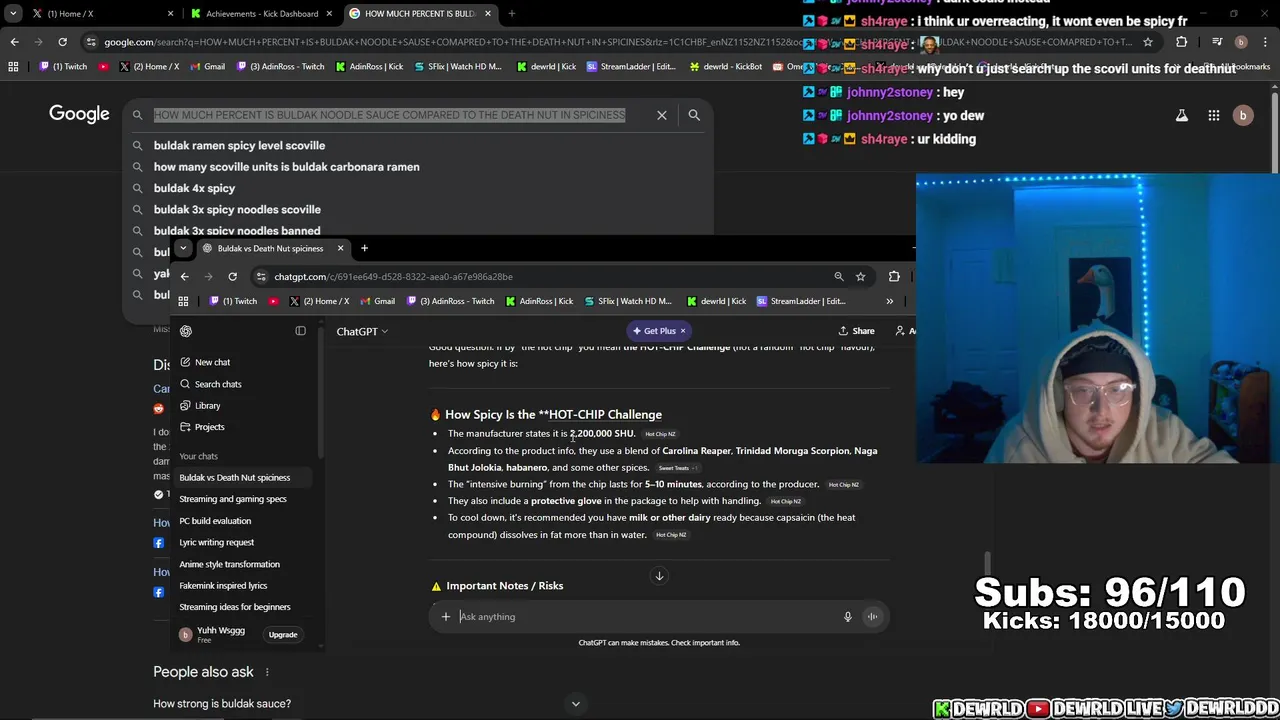This screenshot has height=720, width=1280.
Task: Open tab search dropdown in ChatGPT window
Action: pyautogui.click(x=182, y=248)
